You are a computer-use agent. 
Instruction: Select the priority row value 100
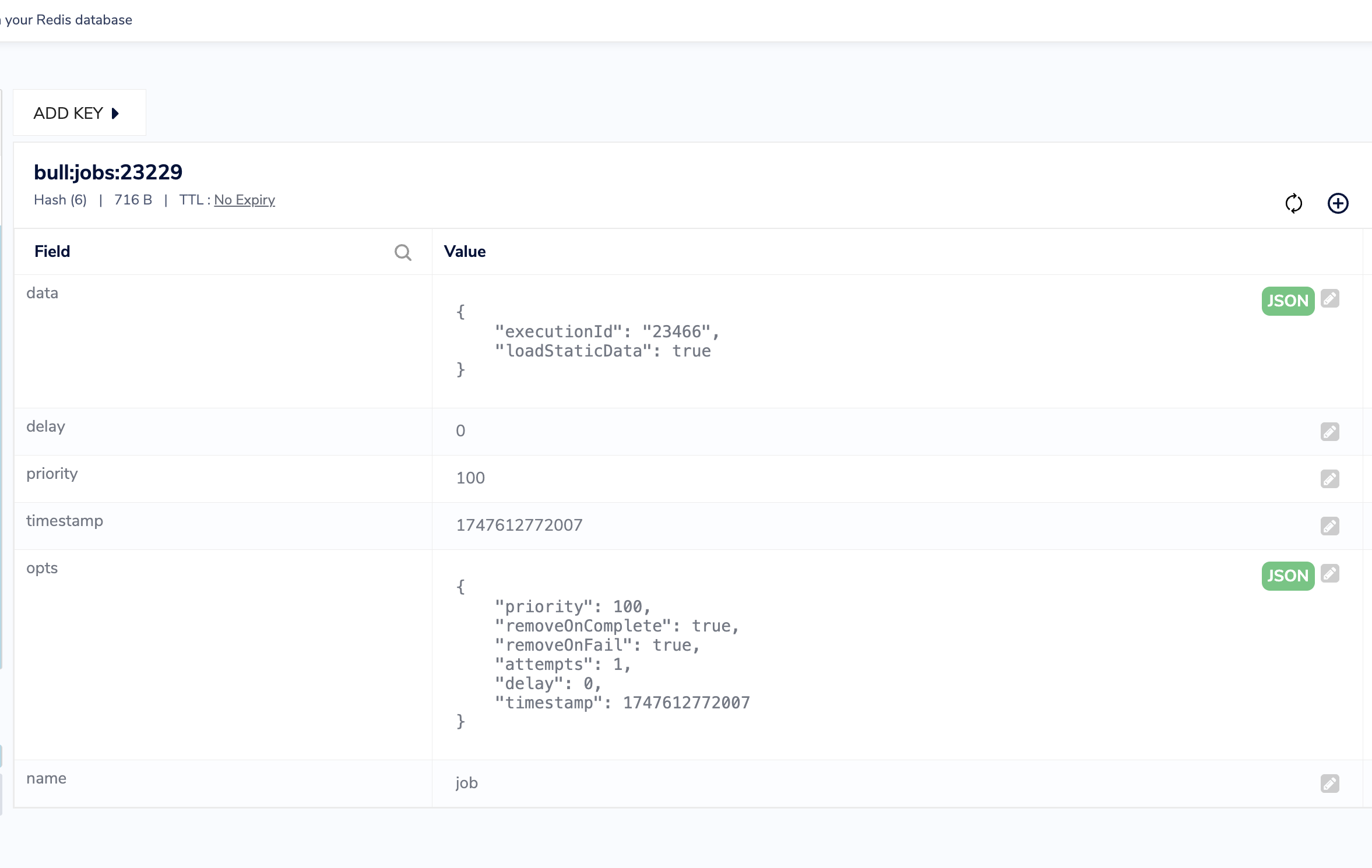(x=470, y=478)
